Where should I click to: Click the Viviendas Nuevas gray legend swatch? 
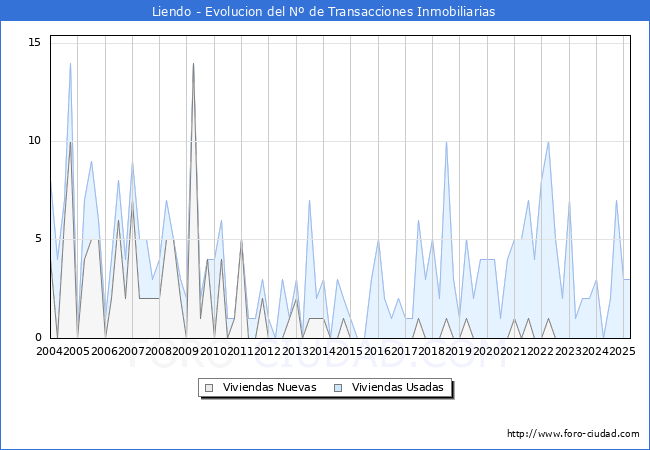pyautogui.click(x=209, y=388)
